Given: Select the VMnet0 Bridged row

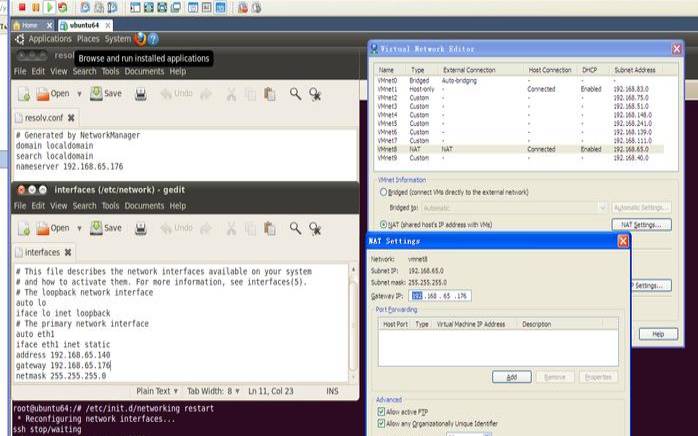Looking at the screenshot, I should point(519,81).
